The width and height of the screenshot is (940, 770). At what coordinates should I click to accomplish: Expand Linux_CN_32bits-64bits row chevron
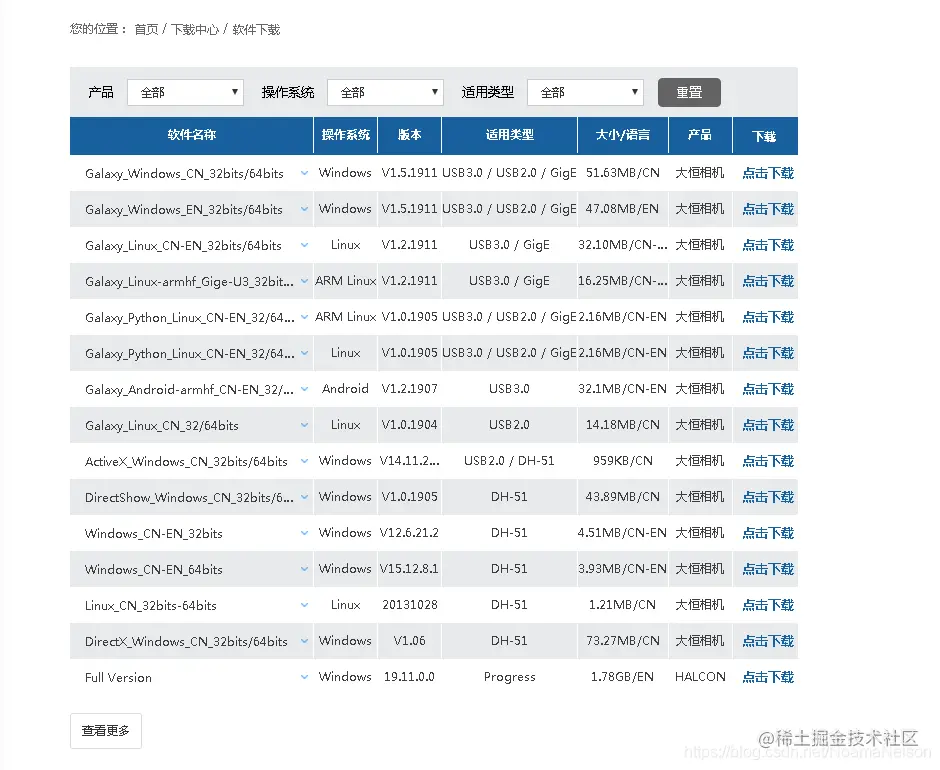coord(305,605)
